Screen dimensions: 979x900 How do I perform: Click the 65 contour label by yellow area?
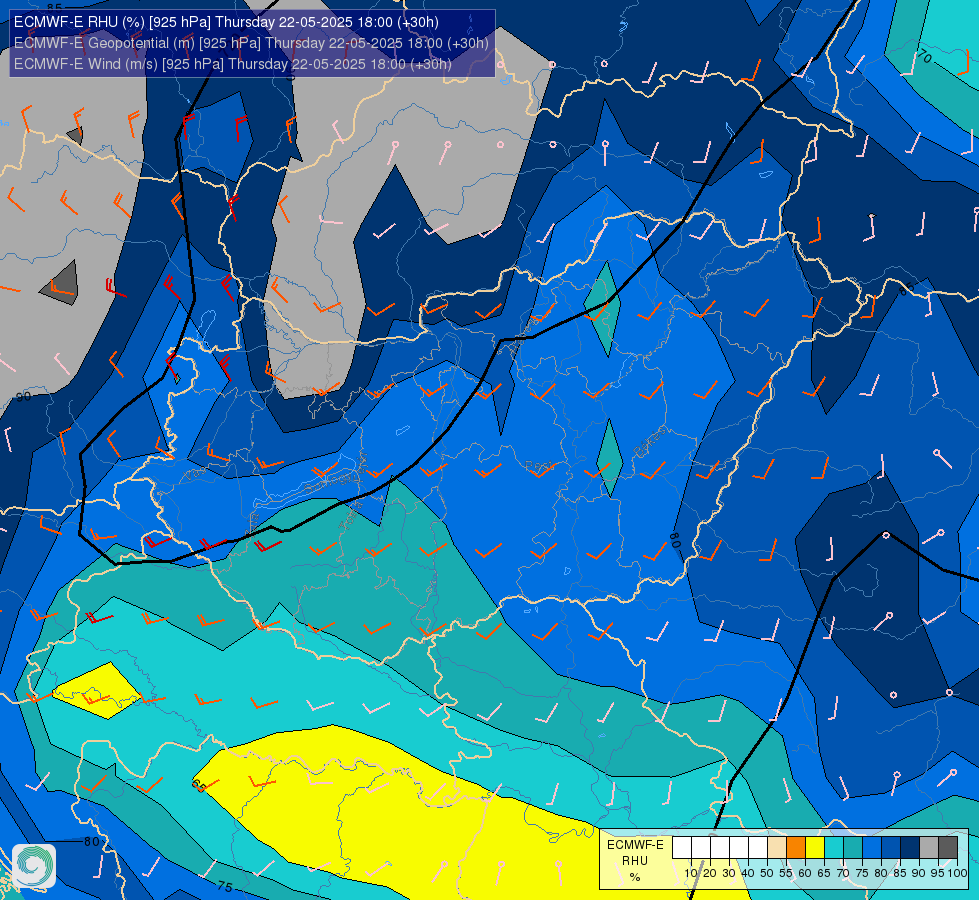[x=199, y=786]
